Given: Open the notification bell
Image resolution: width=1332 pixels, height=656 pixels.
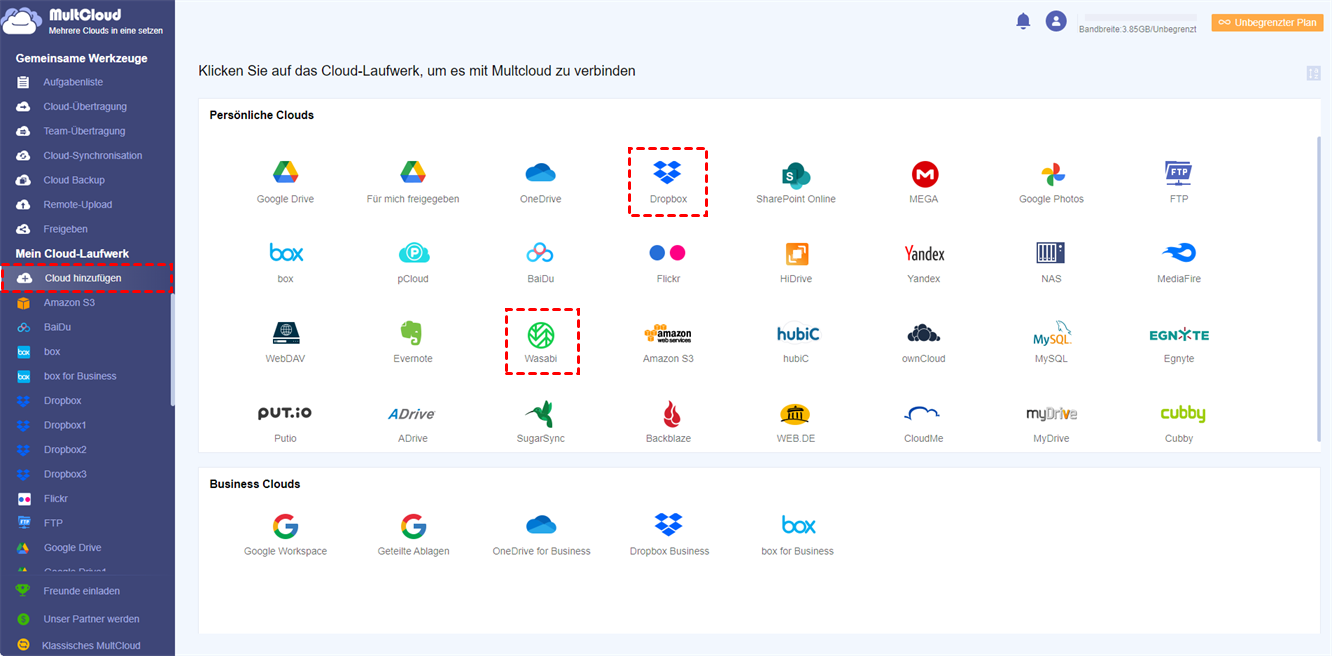Looking at the screenshot, I should tap(1023, 21).
